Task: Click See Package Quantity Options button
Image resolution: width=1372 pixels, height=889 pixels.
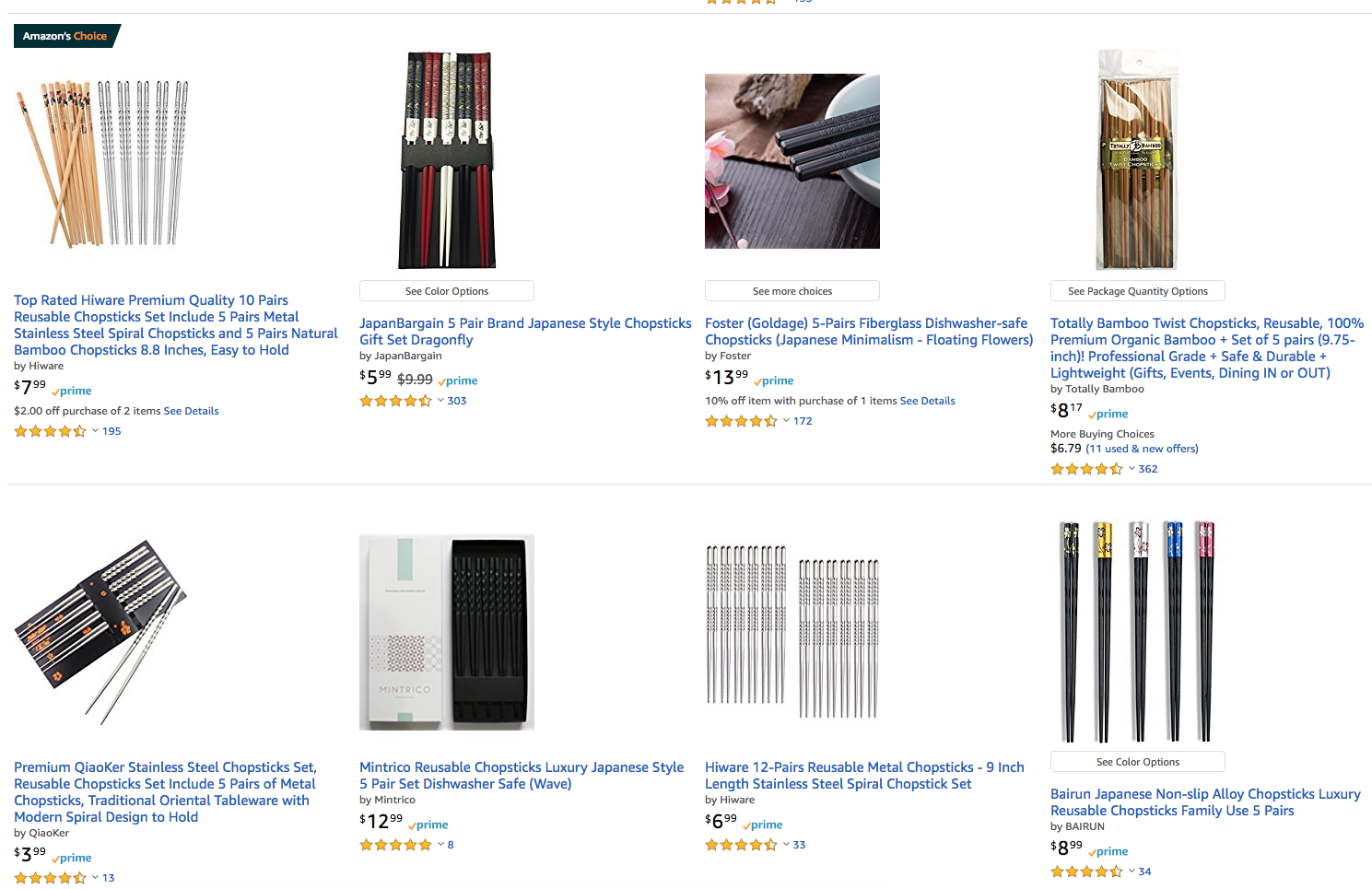Action: (x=1137, y=291)
